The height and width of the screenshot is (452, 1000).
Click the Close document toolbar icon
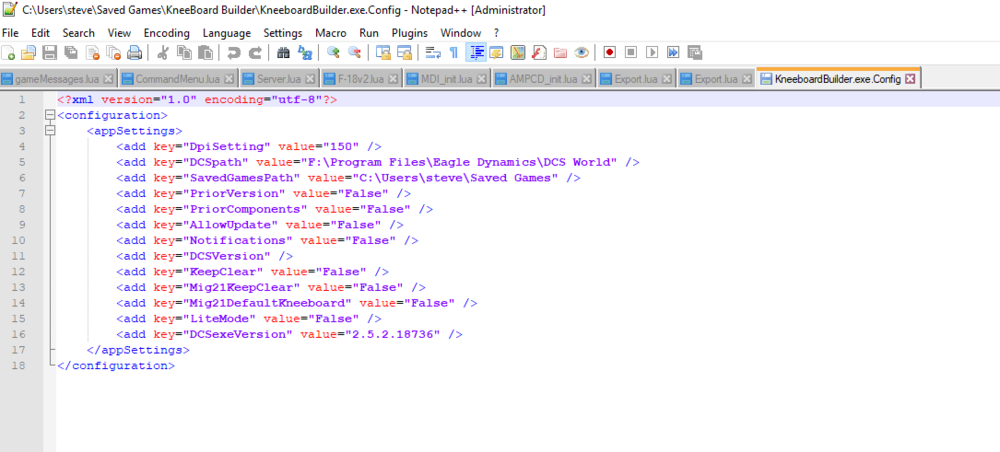point(92,53)
